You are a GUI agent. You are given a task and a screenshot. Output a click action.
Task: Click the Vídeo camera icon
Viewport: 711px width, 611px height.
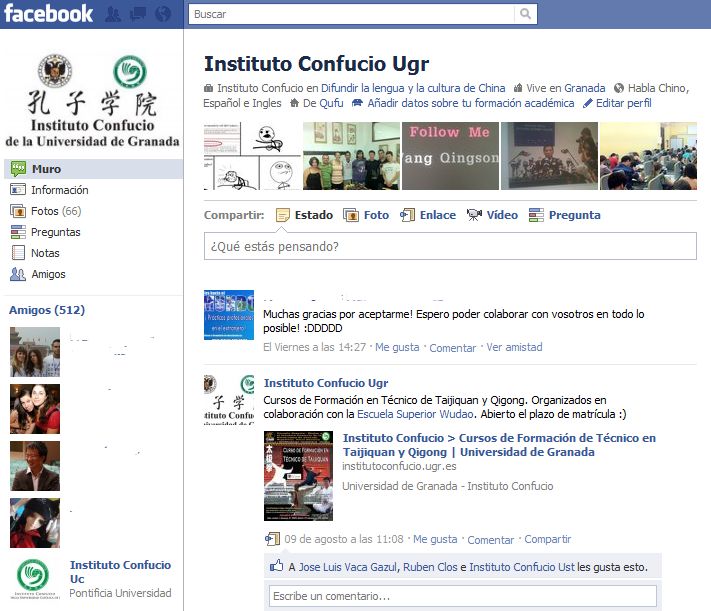point(474,215)
